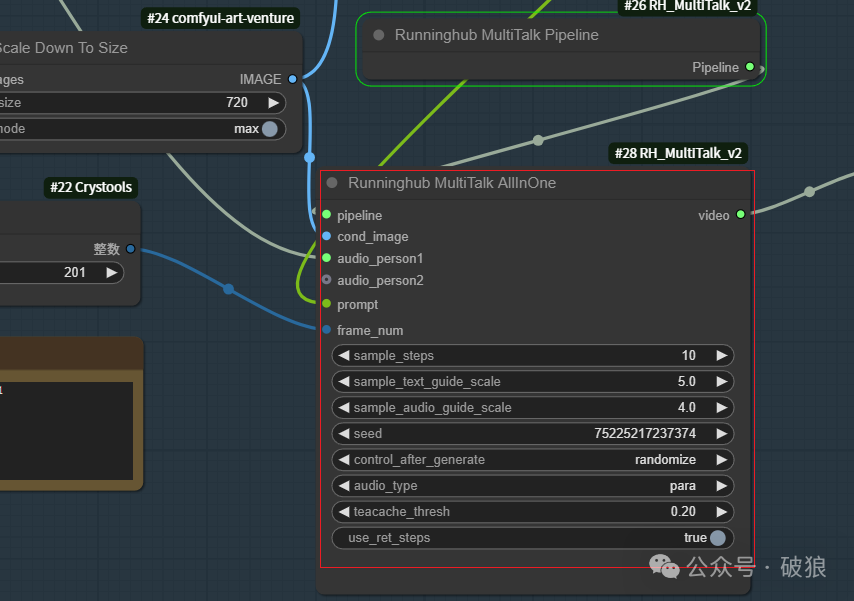Click the #28 RH_MultiTalk_v2 node badge
Image resolution: width=854 pixels, height=601 pixels.
(x=679, y=153)
